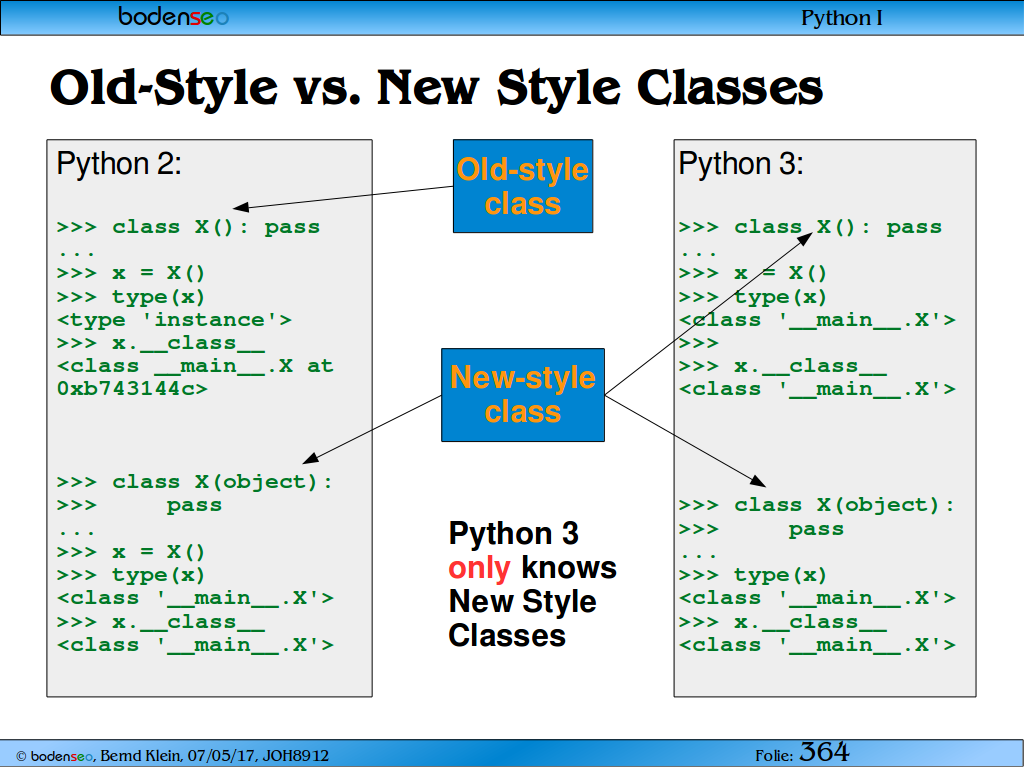The image size is (1024, 768).
Task: Click the "<class __main__.X at" output line
Action: click(195, 366)
